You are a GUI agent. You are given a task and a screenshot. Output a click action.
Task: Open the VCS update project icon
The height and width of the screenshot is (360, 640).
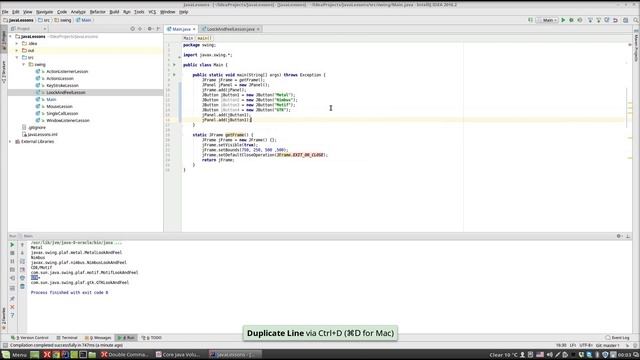[x=590, y=20]
